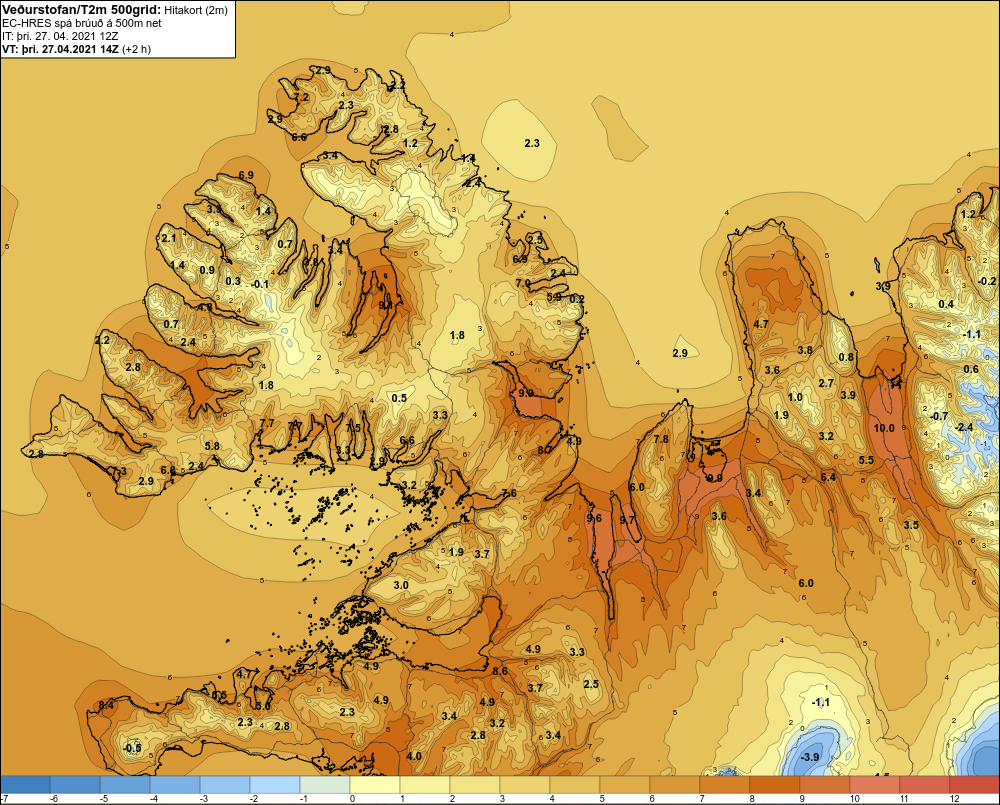The image size is (1000, 805).
Task: Click the 0.6 temperature value on the map
Action: (x=971, y=369)
